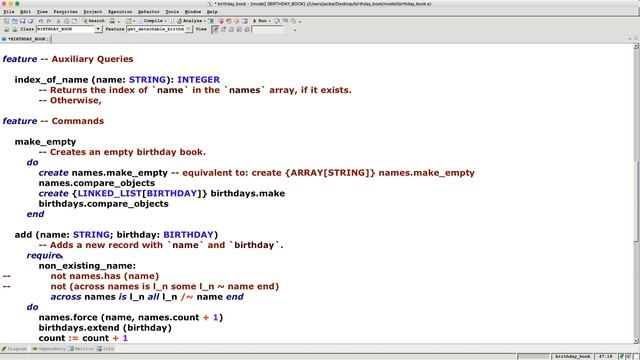Expand the Compile dropdown arrow
The width and height of the screenshot is (640, 360).
point(165,21)
